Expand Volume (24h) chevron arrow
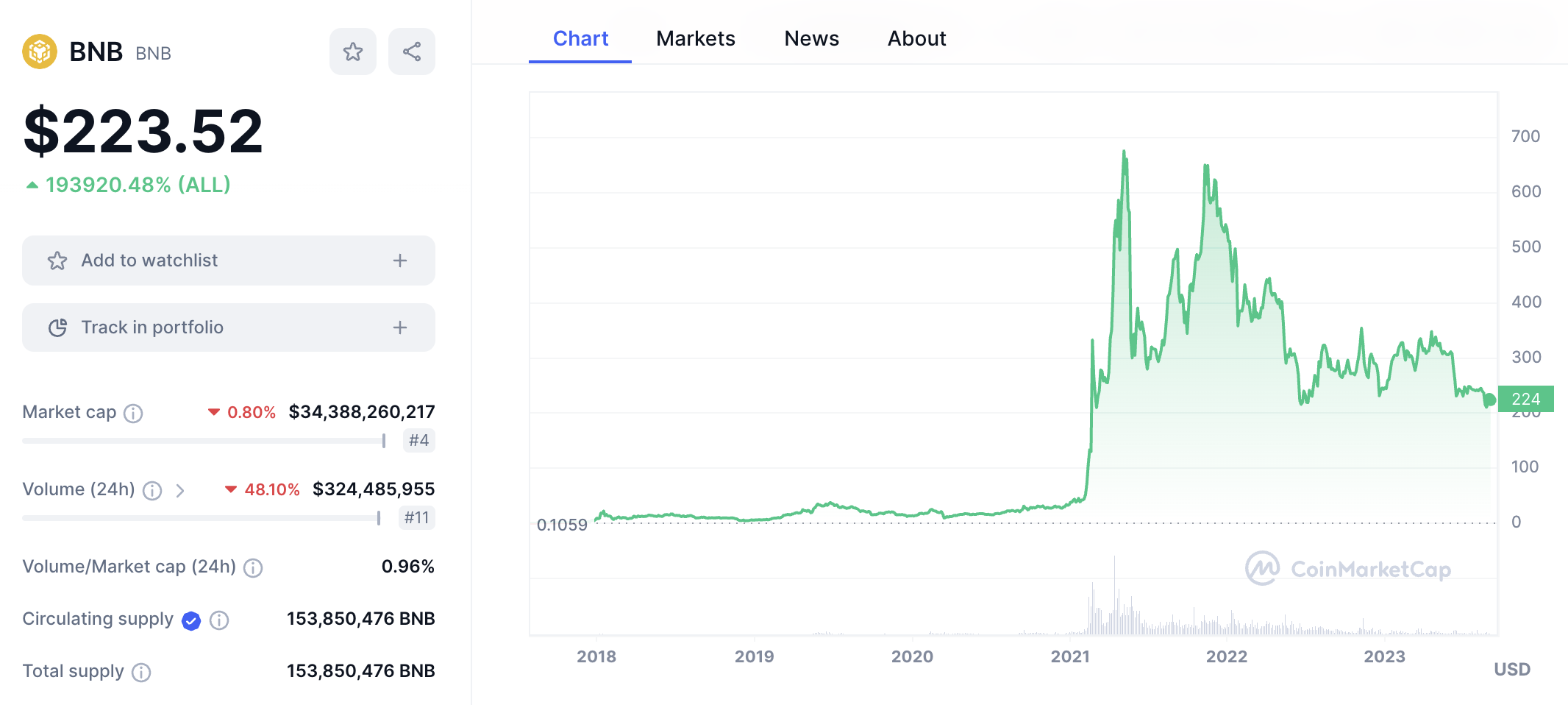Viewport: 1568px width, 705px height. click(180, 491)
